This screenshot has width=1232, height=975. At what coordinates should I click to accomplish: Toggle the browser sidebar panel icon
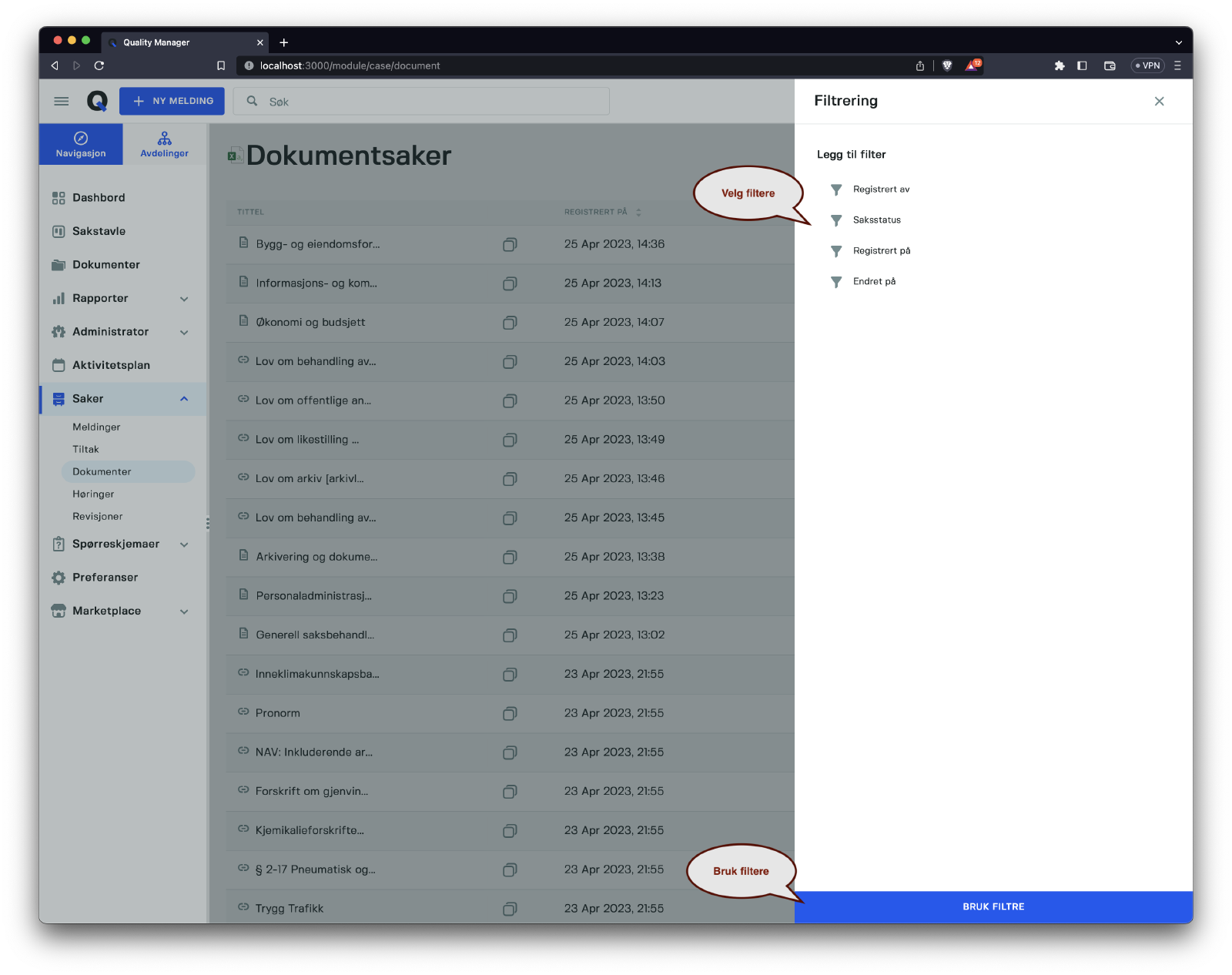tap(1082, 65)
